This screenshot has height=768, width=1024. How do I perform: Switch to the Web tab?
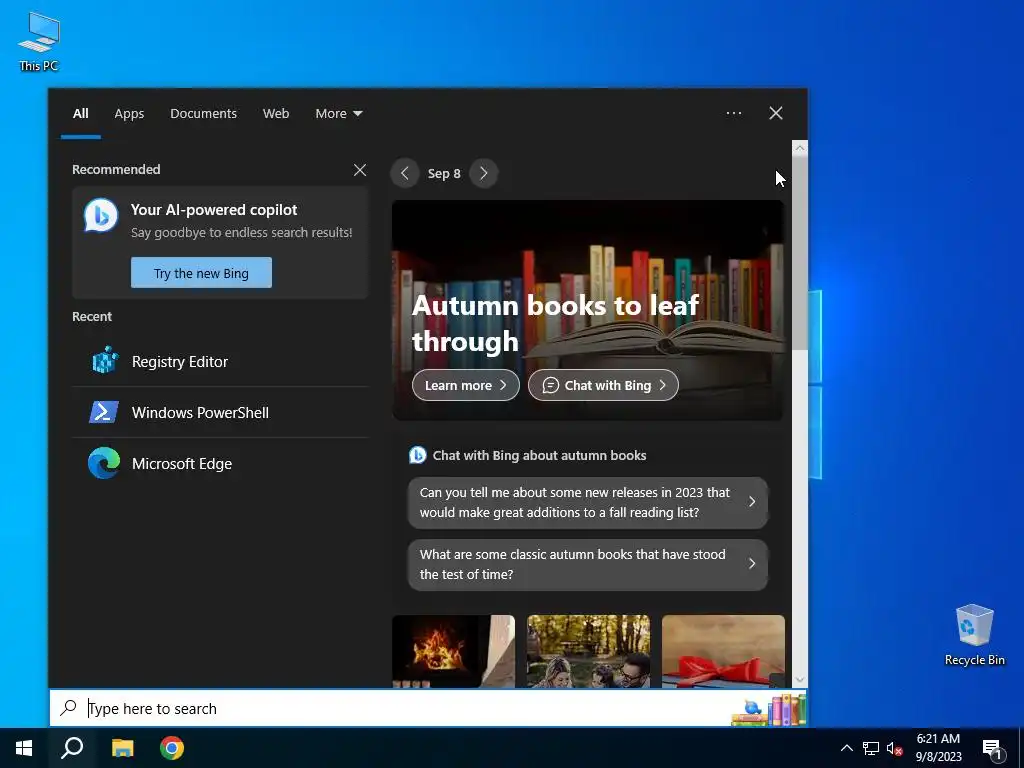[x=276, y=114]
